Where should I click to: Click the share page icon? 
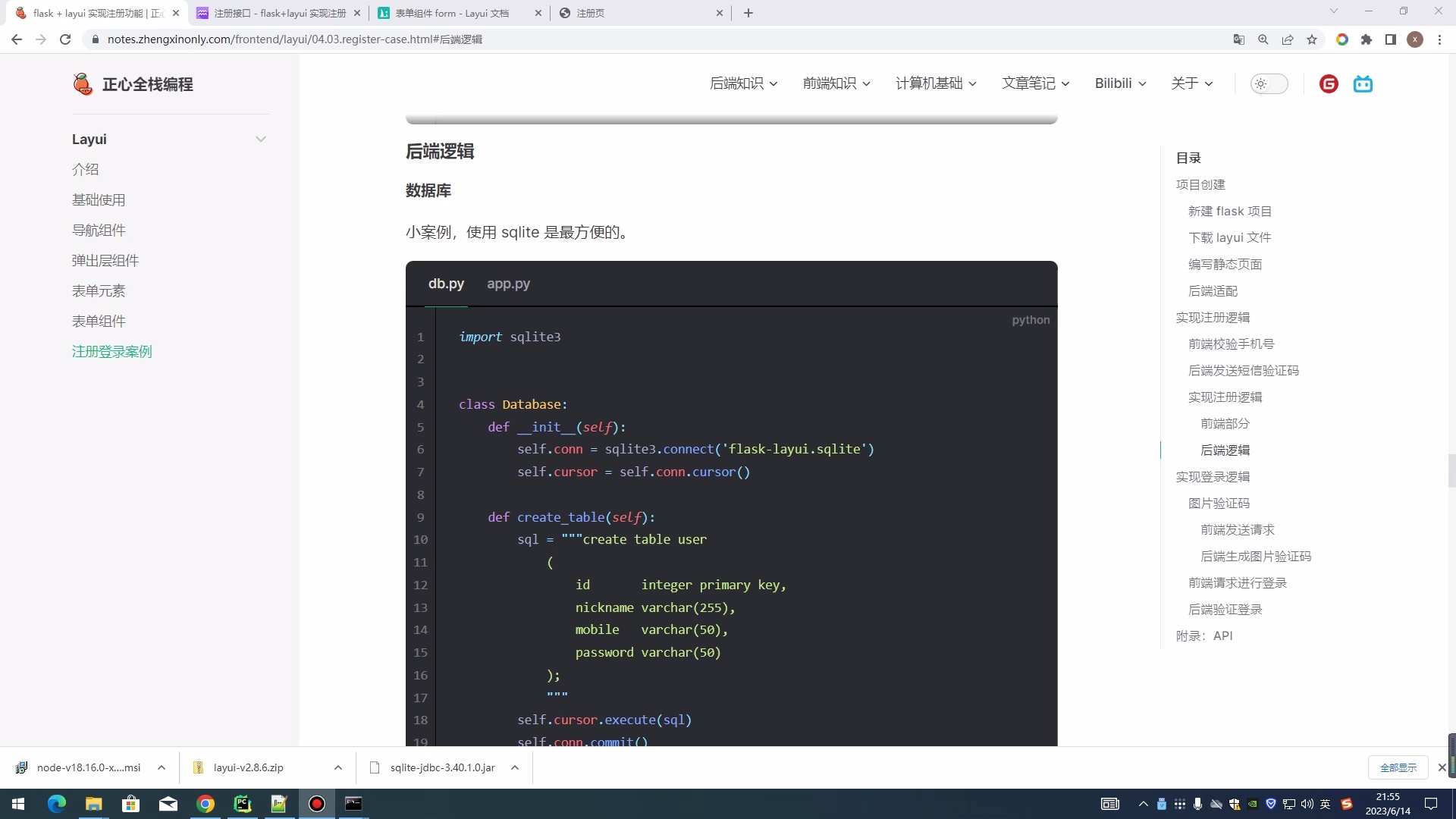(x=1288, y=39)
